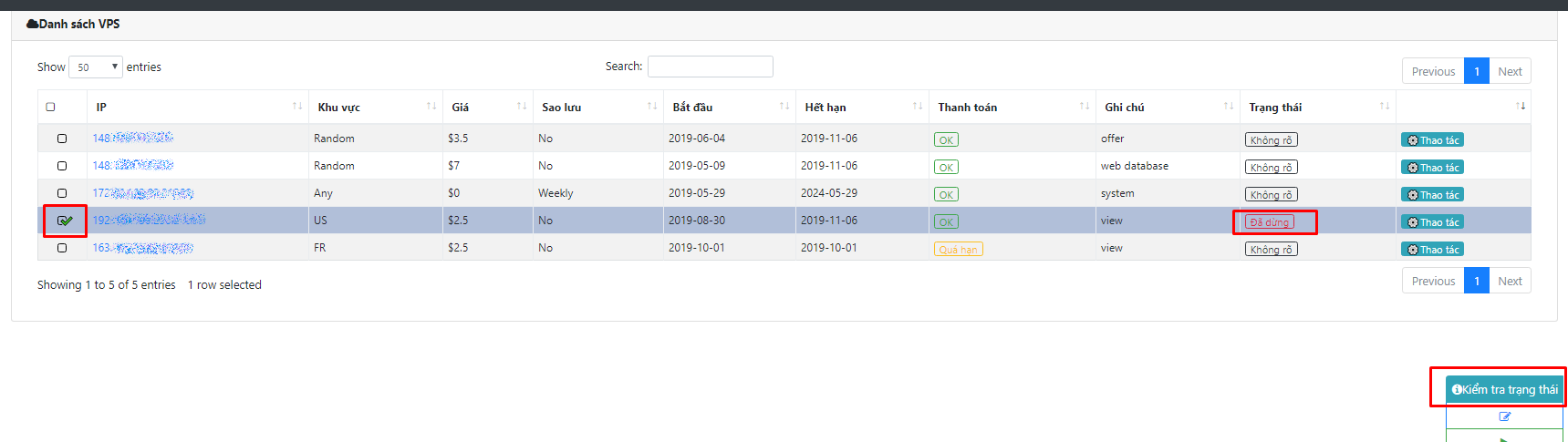Open Thao tác menu for the offer row
The height and width of the screenshot is (442, 1568).
(x=1432, y=140)
